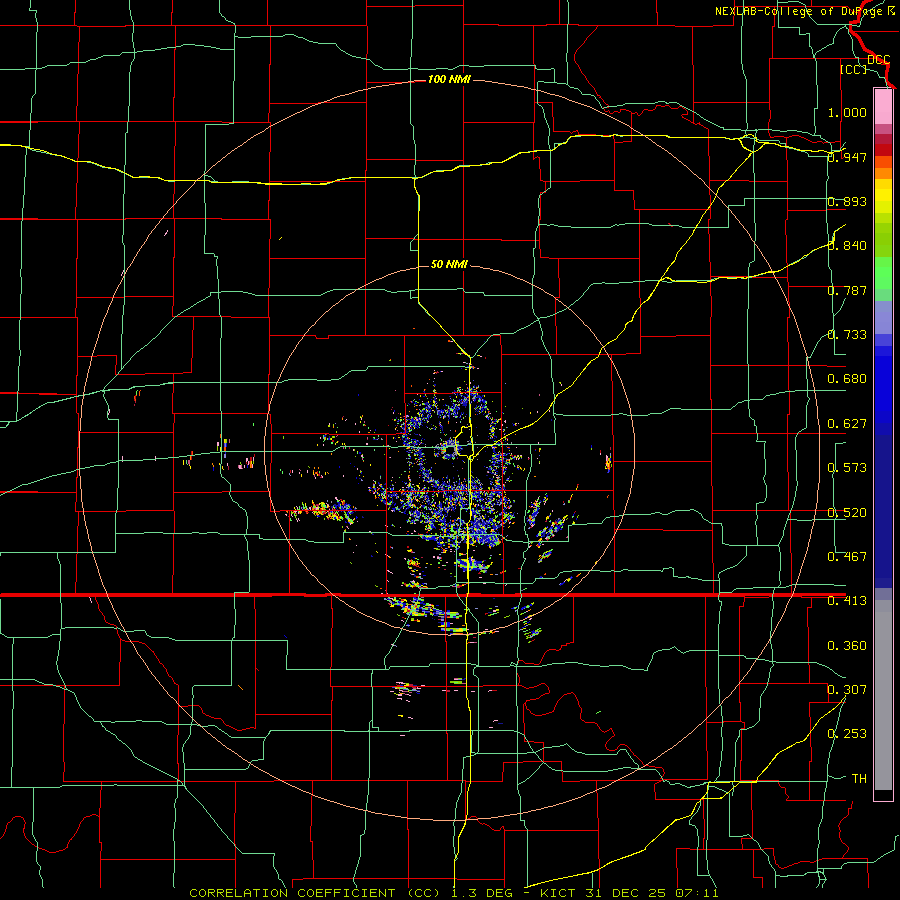Select the 0.360 legend value
The image size is (900, 900).
coord(847,646)
